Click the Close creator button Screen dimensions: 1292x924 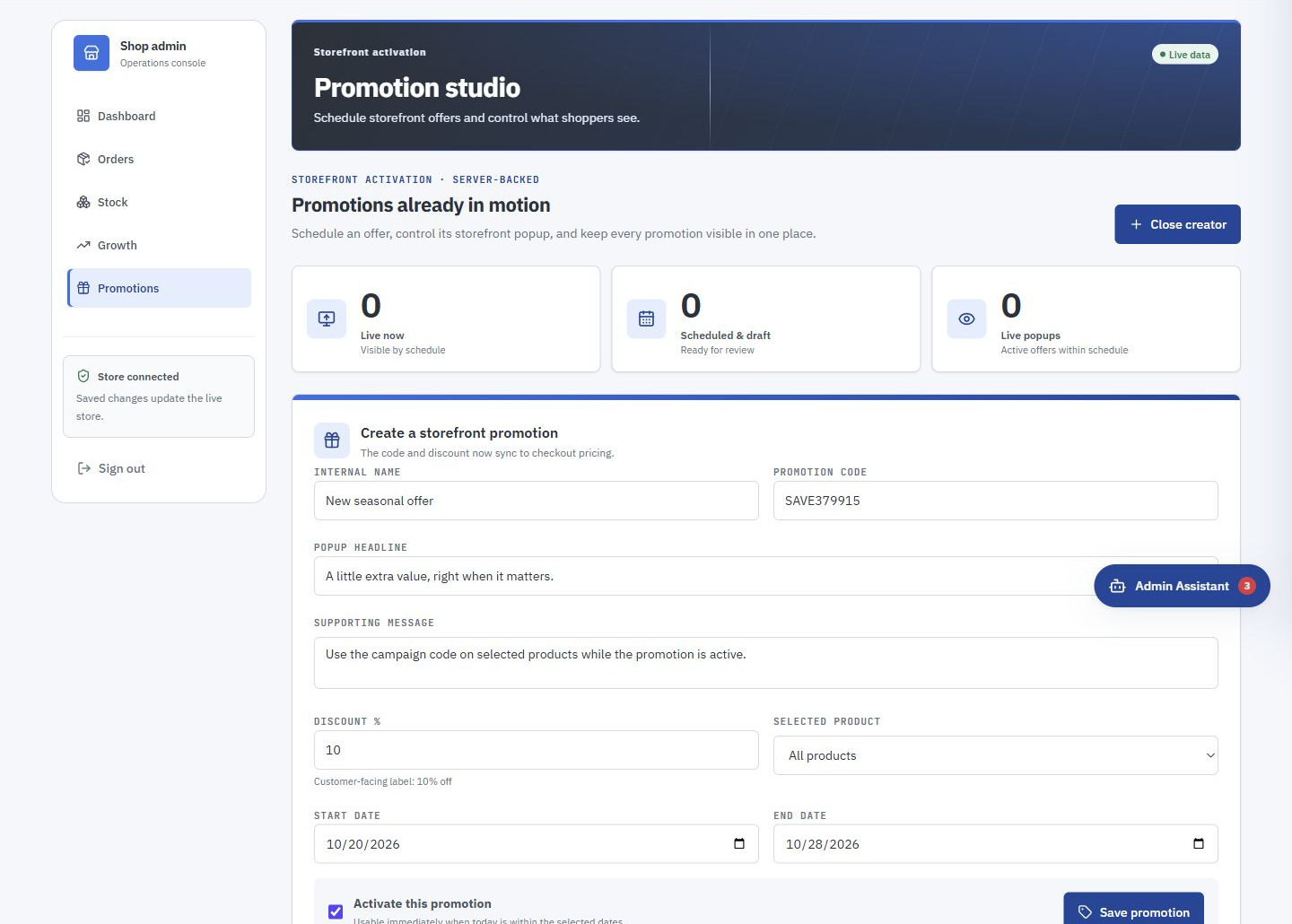click(1177, 224)
